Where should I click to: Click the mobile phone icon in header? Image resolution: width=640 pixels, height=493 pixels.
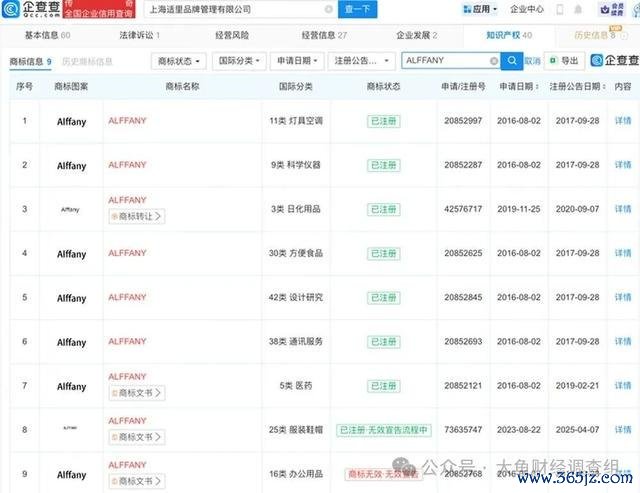click(x=560, y=9)
